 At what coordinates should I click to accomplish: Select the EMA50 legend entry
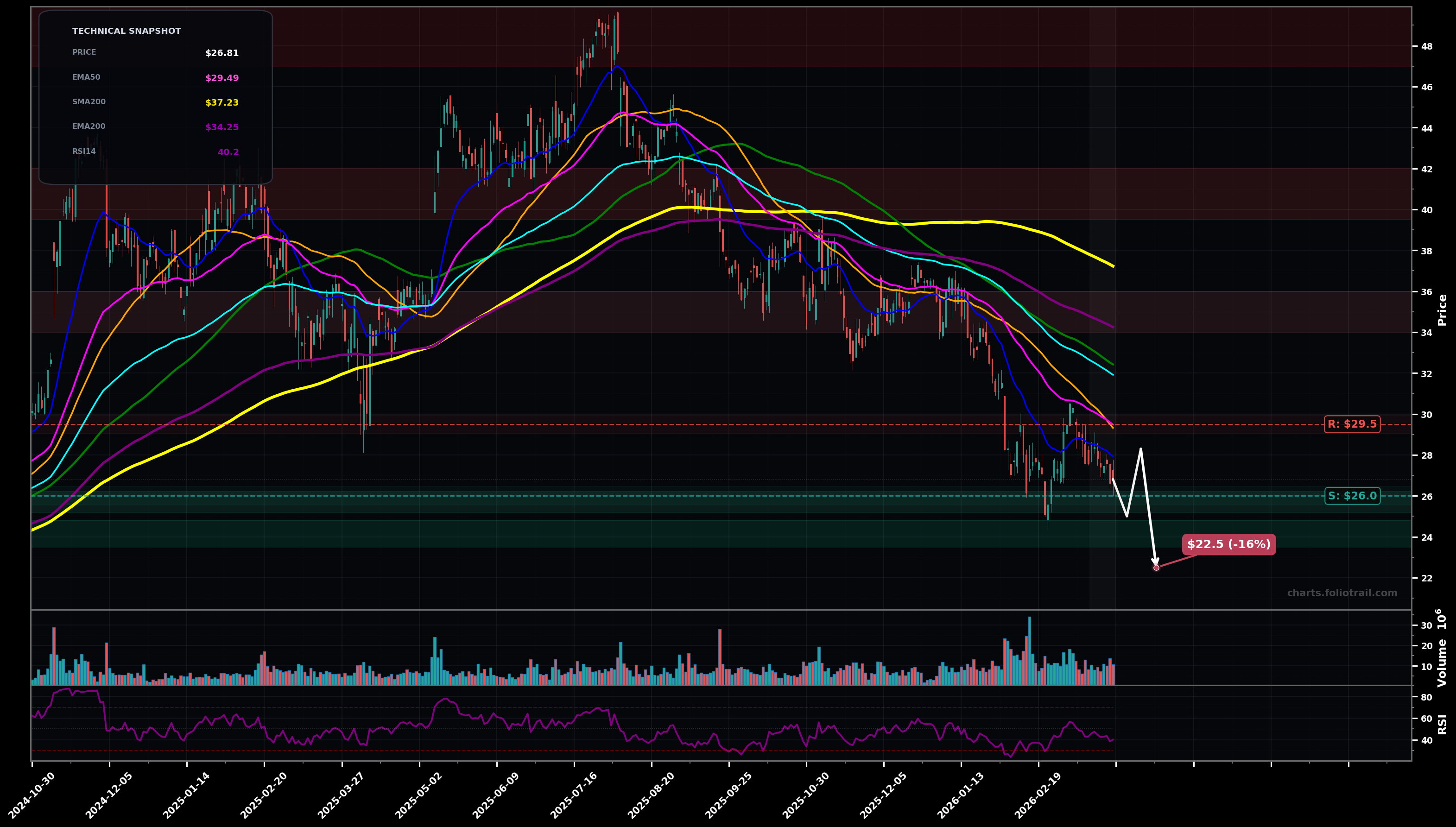pos(85,77)
